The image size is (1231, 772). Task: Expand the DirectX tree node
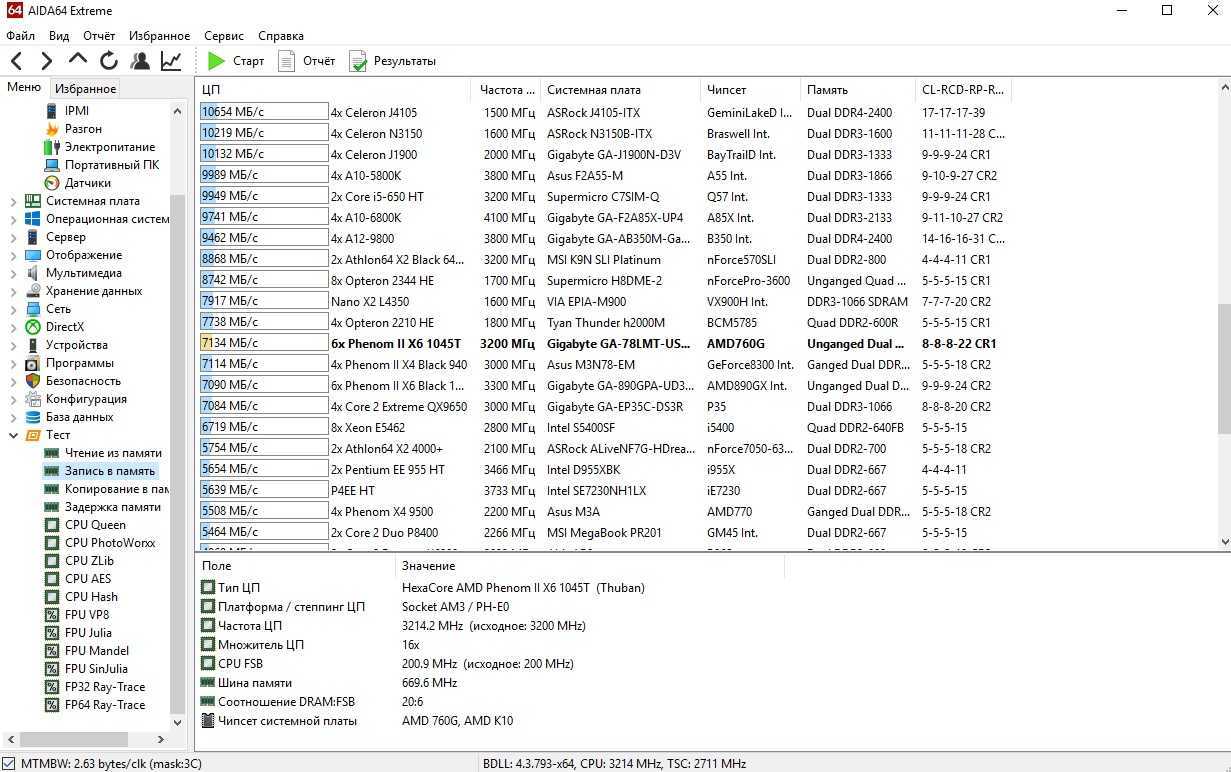13,327
